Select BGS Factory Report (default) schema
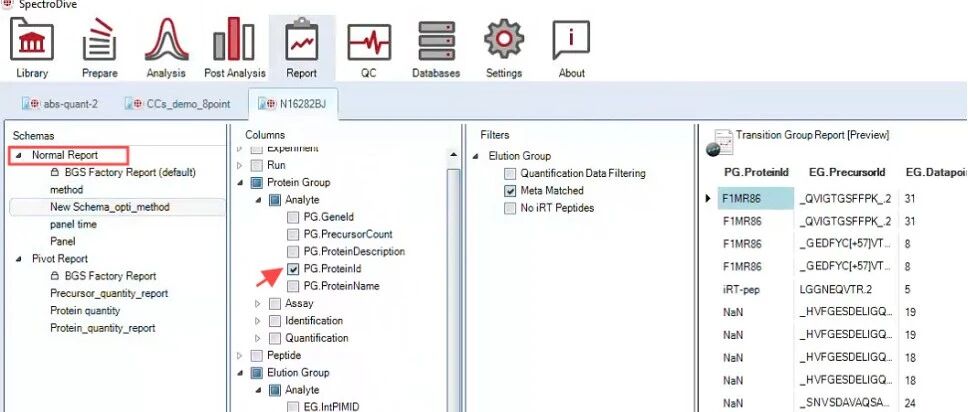The width and height of the screenshot is (968, 412). 130,172
